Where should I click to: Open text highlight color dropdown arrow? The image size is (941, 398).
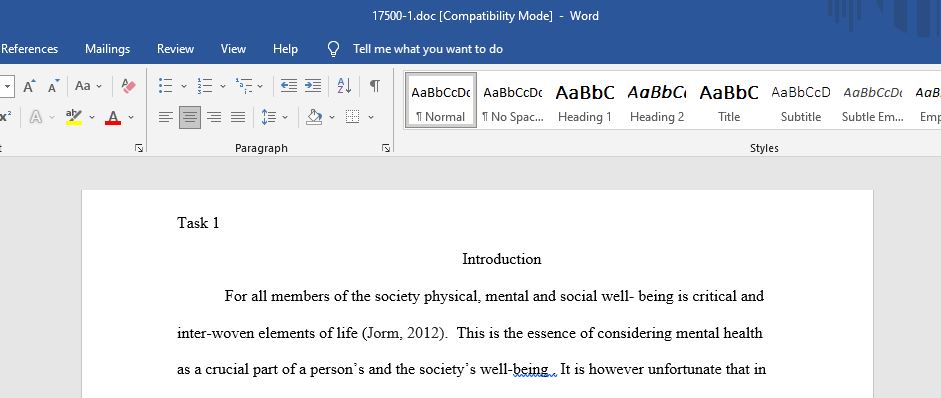pyautogui.click(x=92, y=118)
